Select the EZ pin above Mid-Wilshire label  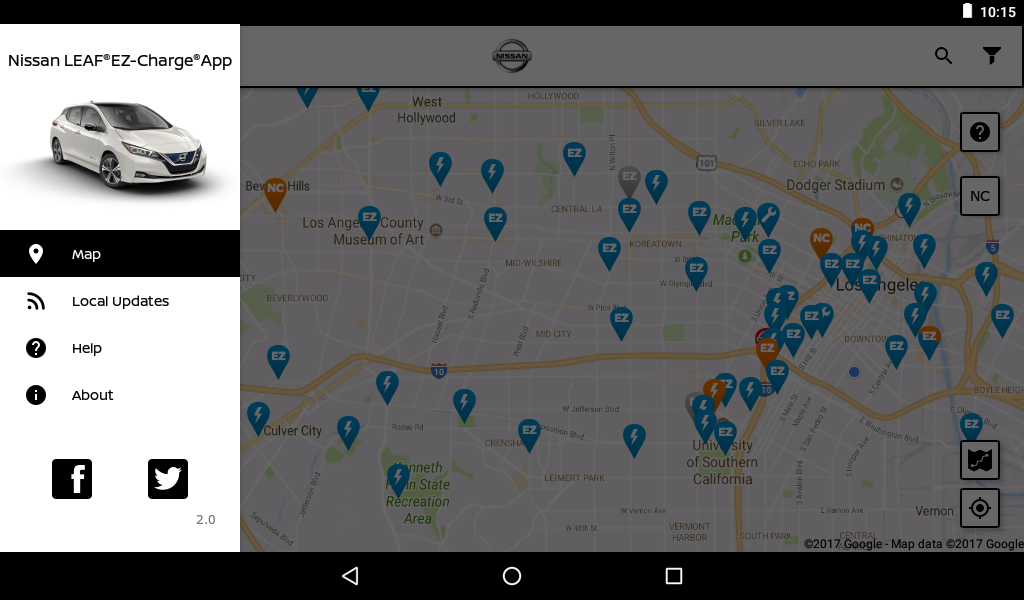click(496, 223)
